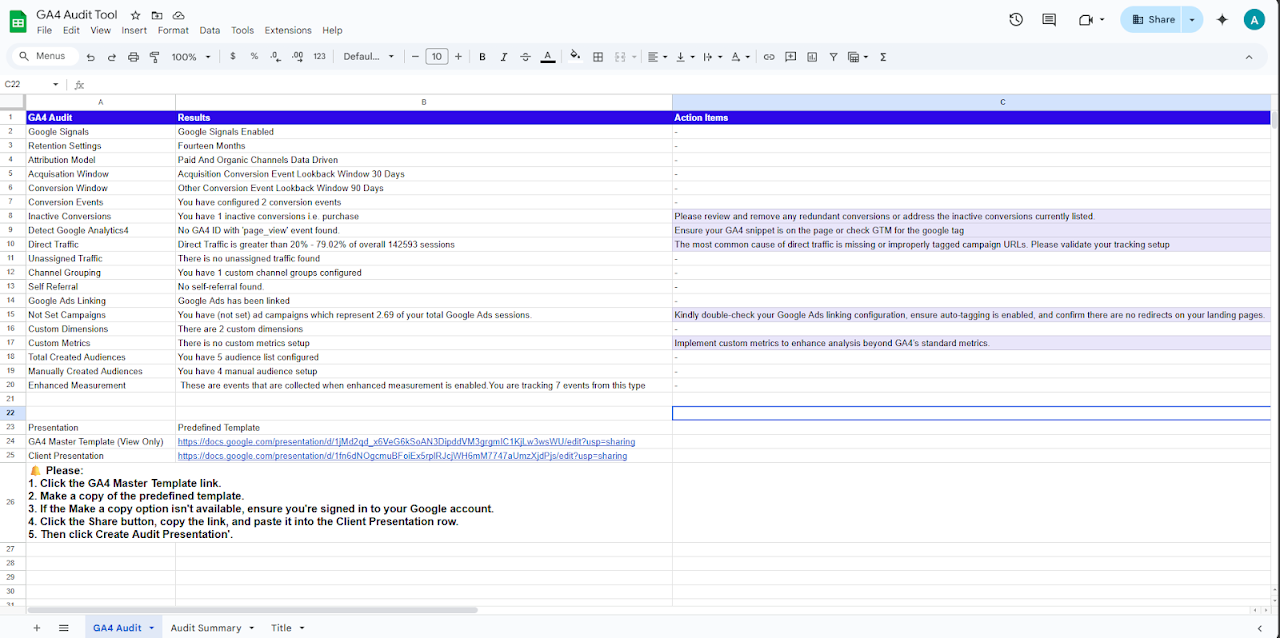This screenshot has width=1280, height=638.
Task: Click the Redo icon
Action: click(x=112, y=57)
